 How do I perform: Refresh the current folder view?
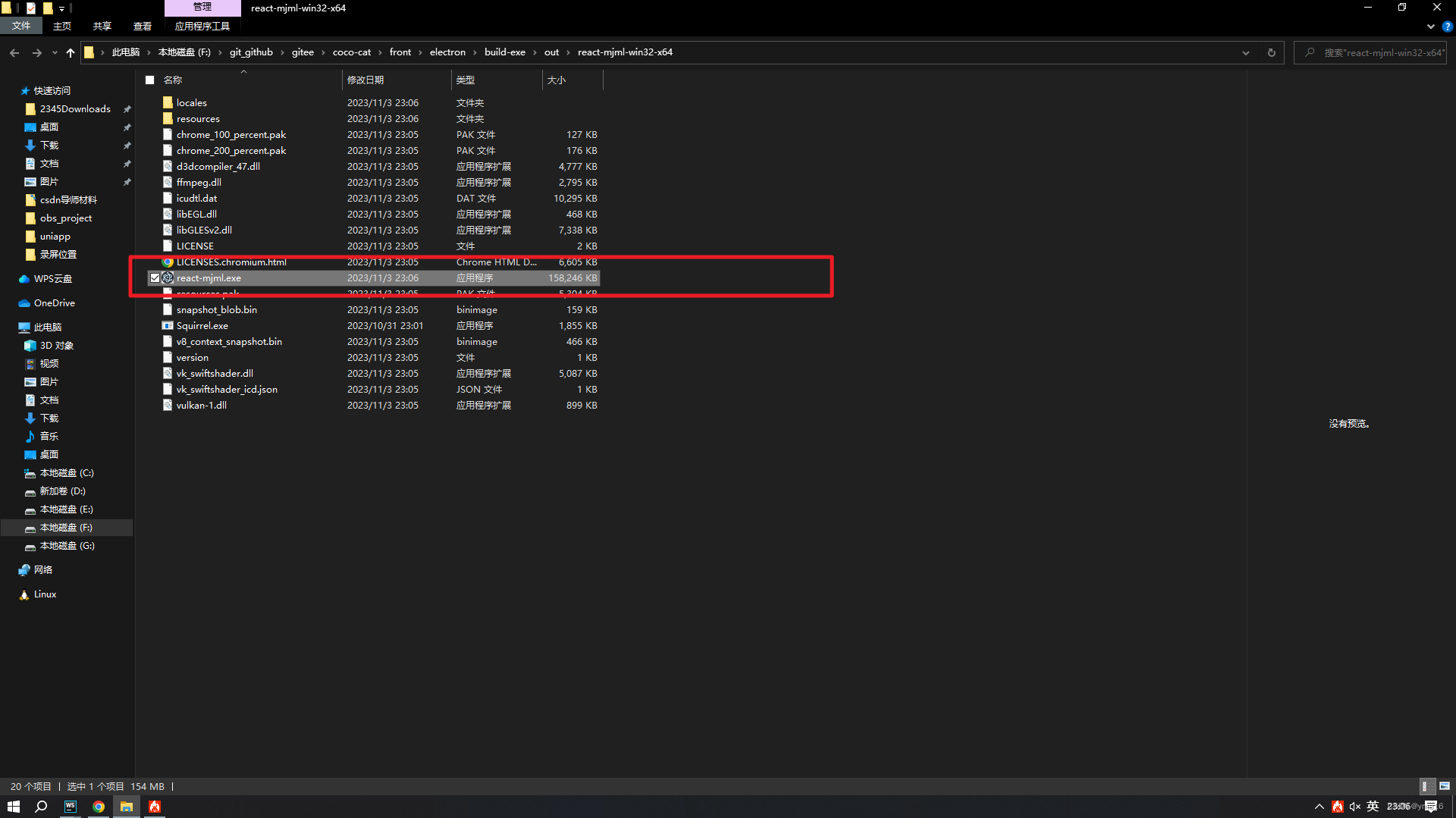click(1272, 52)
